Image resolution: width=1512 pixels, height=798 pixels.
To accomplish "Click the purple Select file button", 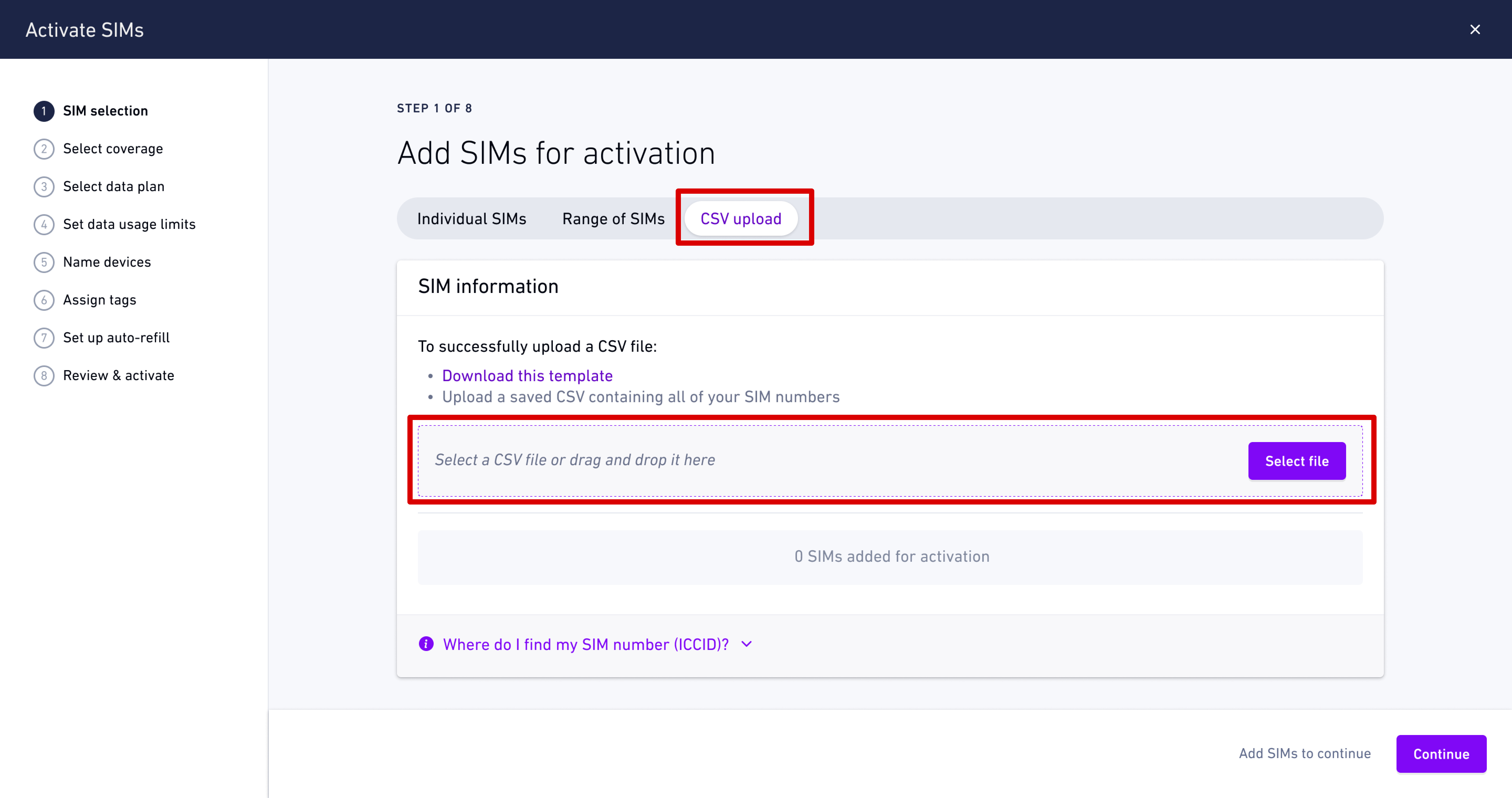I will point(1296,461).
